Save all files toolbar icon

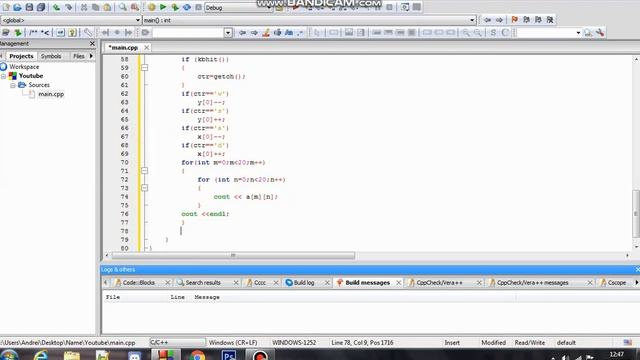pyautogui.click(x=41, y=7)
